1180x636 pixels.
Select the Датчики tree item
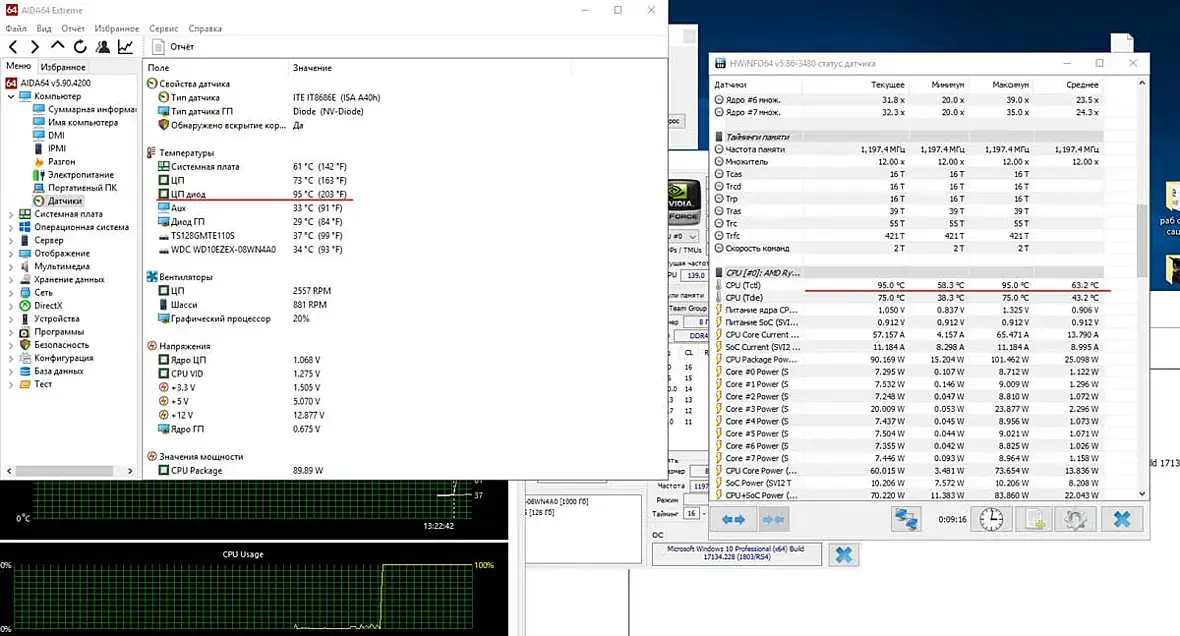click(x=58, y=201)
